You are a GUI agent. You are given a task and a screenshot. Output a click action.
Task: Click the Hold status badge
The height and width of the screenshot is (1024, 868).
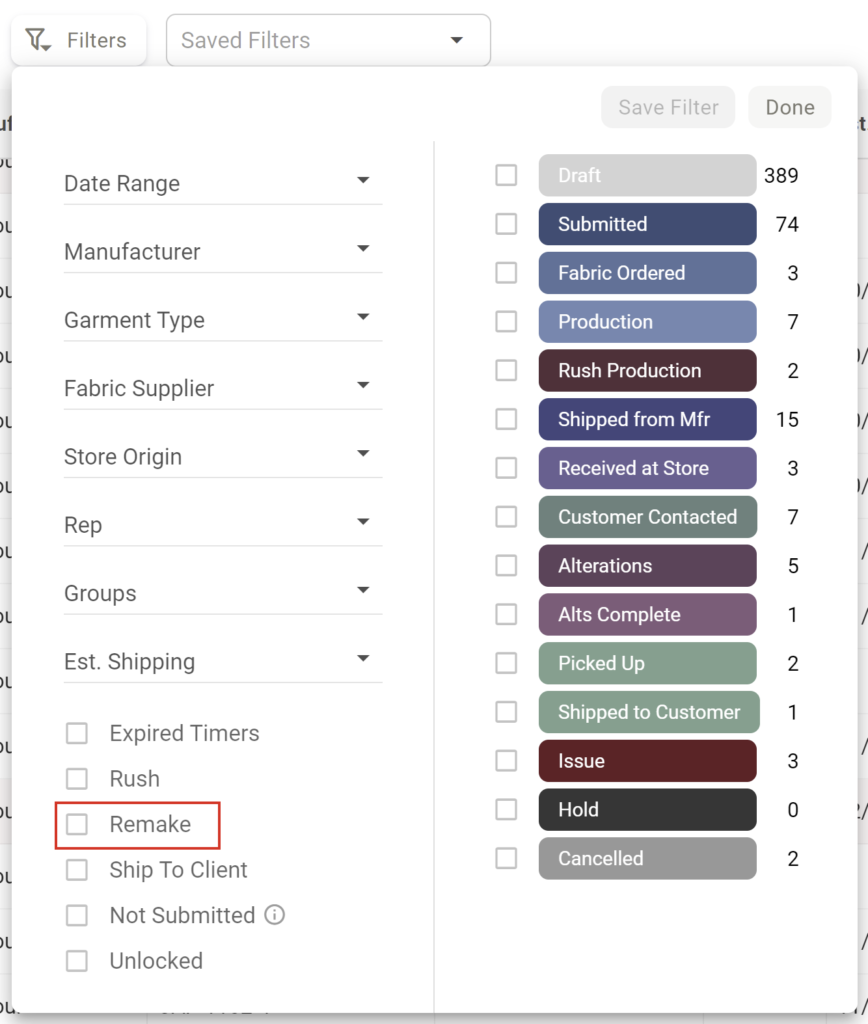647,810
